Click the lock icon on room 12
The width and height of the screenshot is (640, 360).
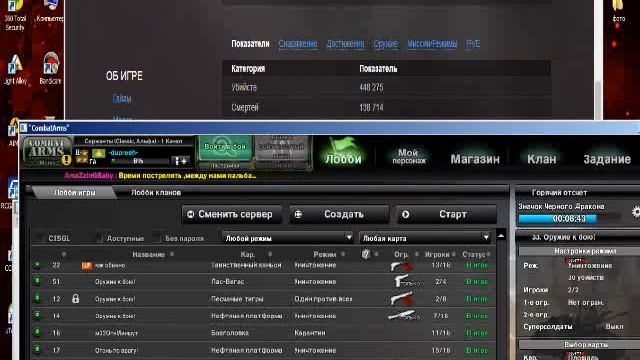[76, 299]
